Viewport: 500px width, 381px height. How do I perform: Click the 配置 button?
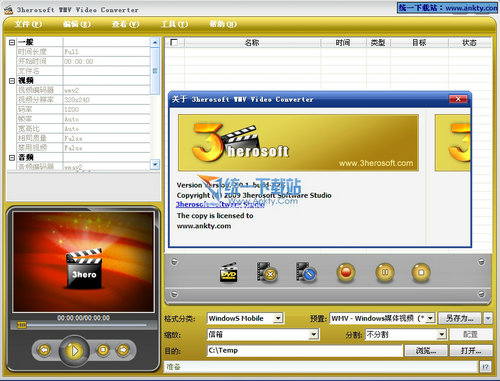point(471,334)
